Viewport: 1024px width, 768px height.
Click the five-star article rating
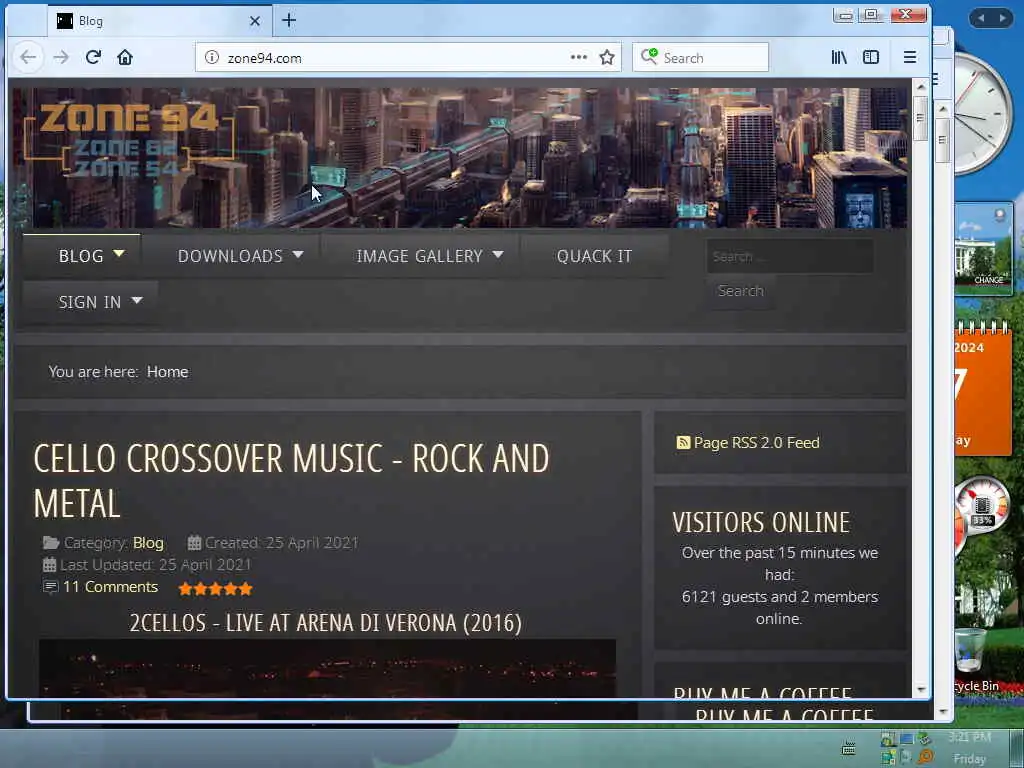click(x=215, y=589)
